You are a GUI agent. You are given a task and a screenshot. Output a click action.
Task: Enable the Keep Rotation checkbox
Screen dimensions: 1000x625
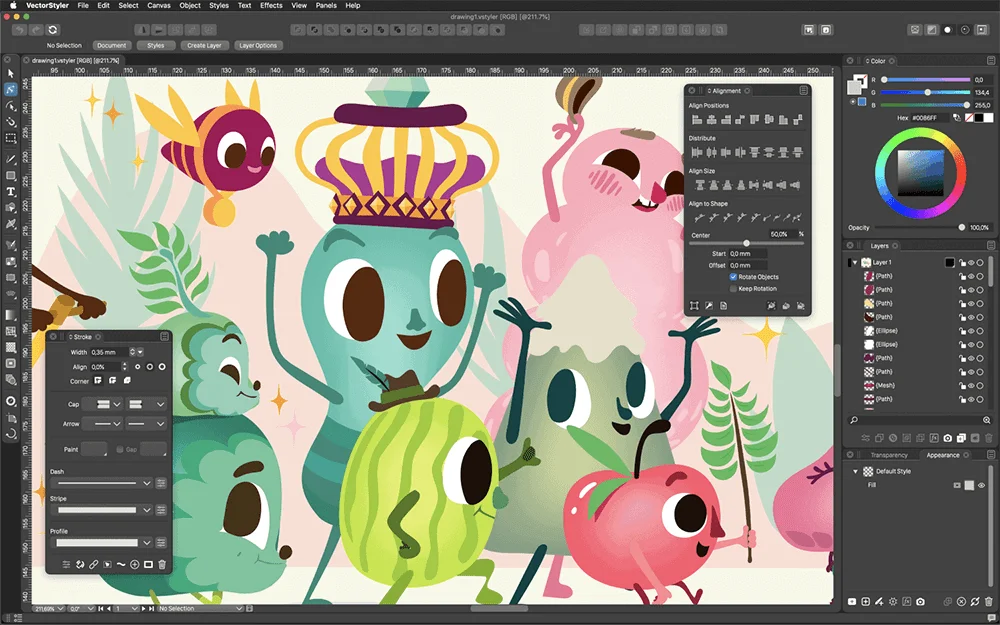(733, 289)
